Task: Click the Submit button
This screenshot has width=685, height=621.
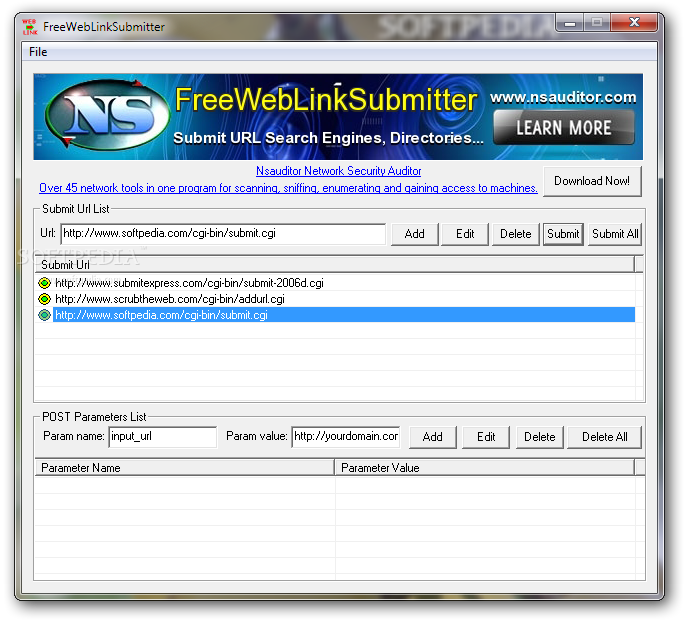Action: (563, 234)
